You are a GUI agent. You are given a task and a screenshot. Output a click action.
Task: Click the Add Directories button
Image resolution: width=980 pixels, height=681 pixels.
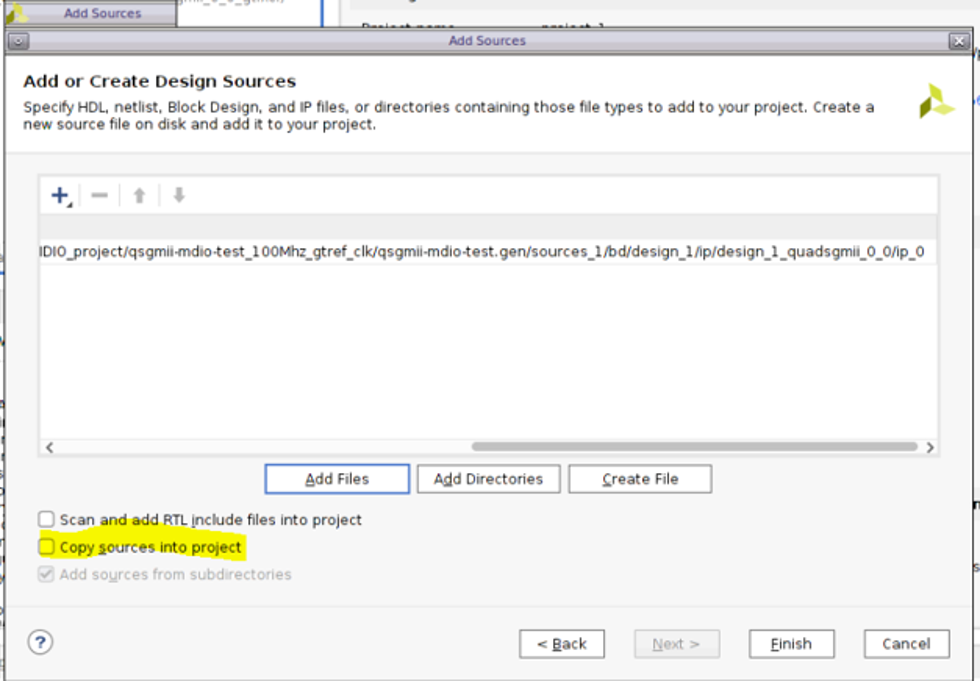488,479
